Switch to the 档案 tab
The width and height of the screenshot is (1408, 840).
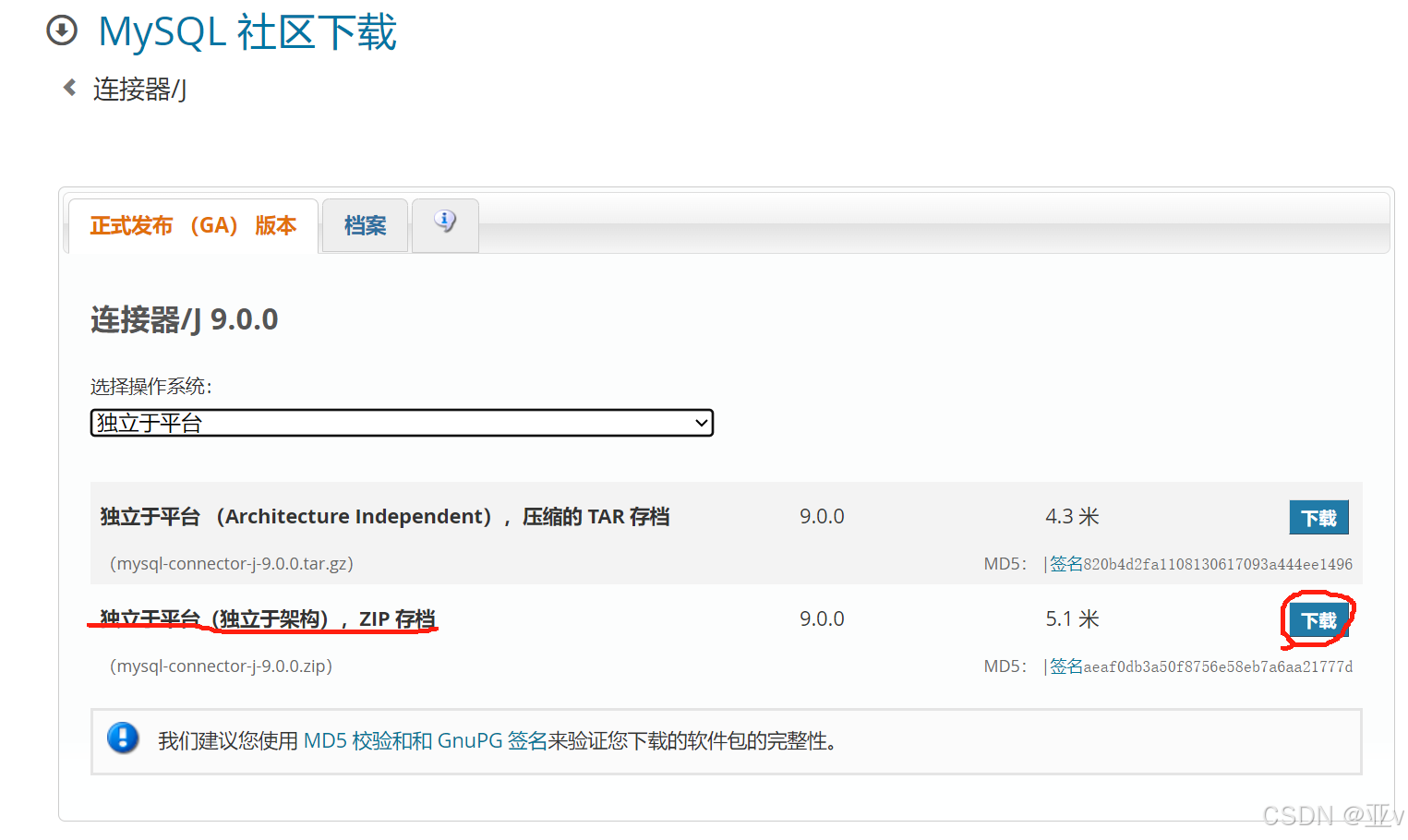click(x=365, y=226)
